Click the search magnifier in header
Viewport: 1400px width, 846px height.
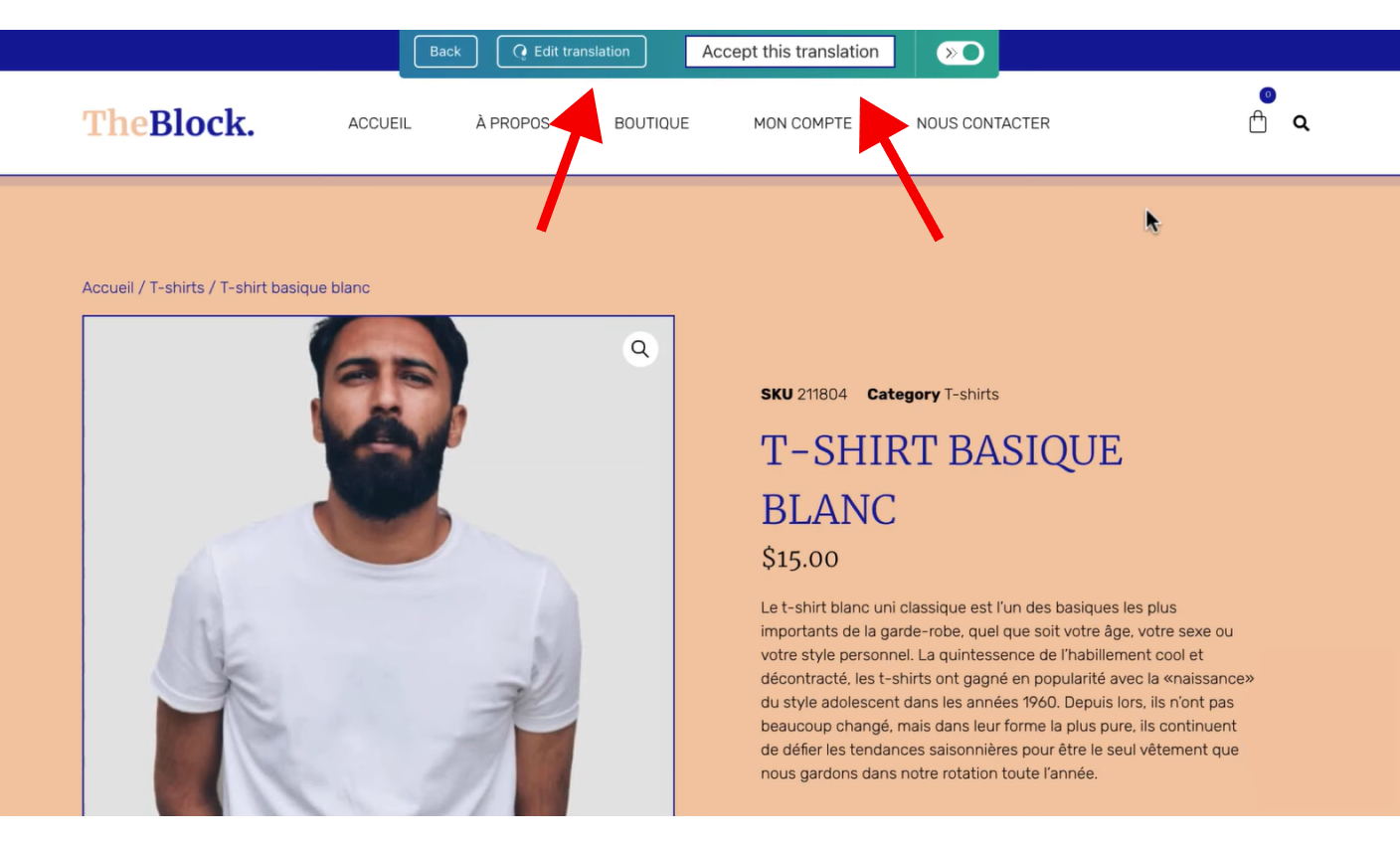click(x=1301, y=123)
